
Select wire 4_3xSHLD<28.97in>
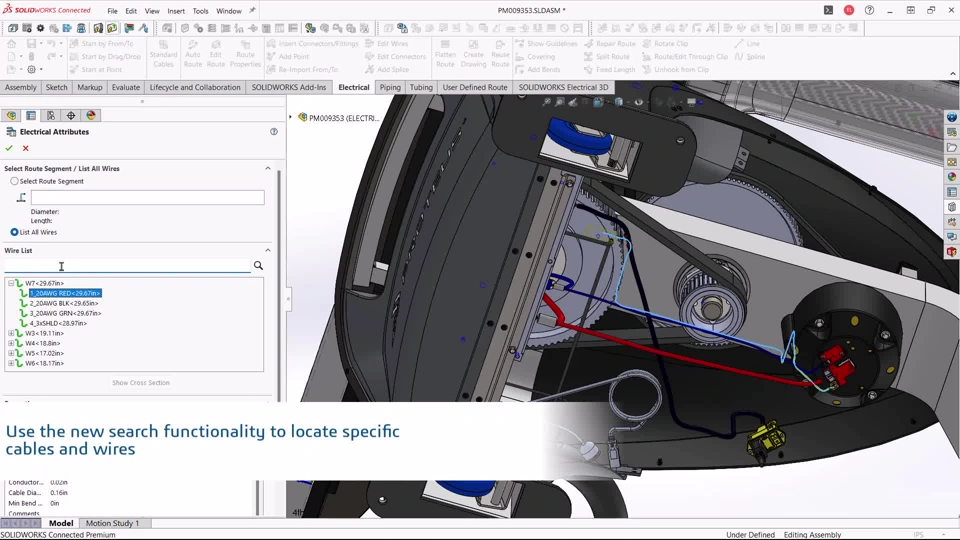(x=58, y=323)
